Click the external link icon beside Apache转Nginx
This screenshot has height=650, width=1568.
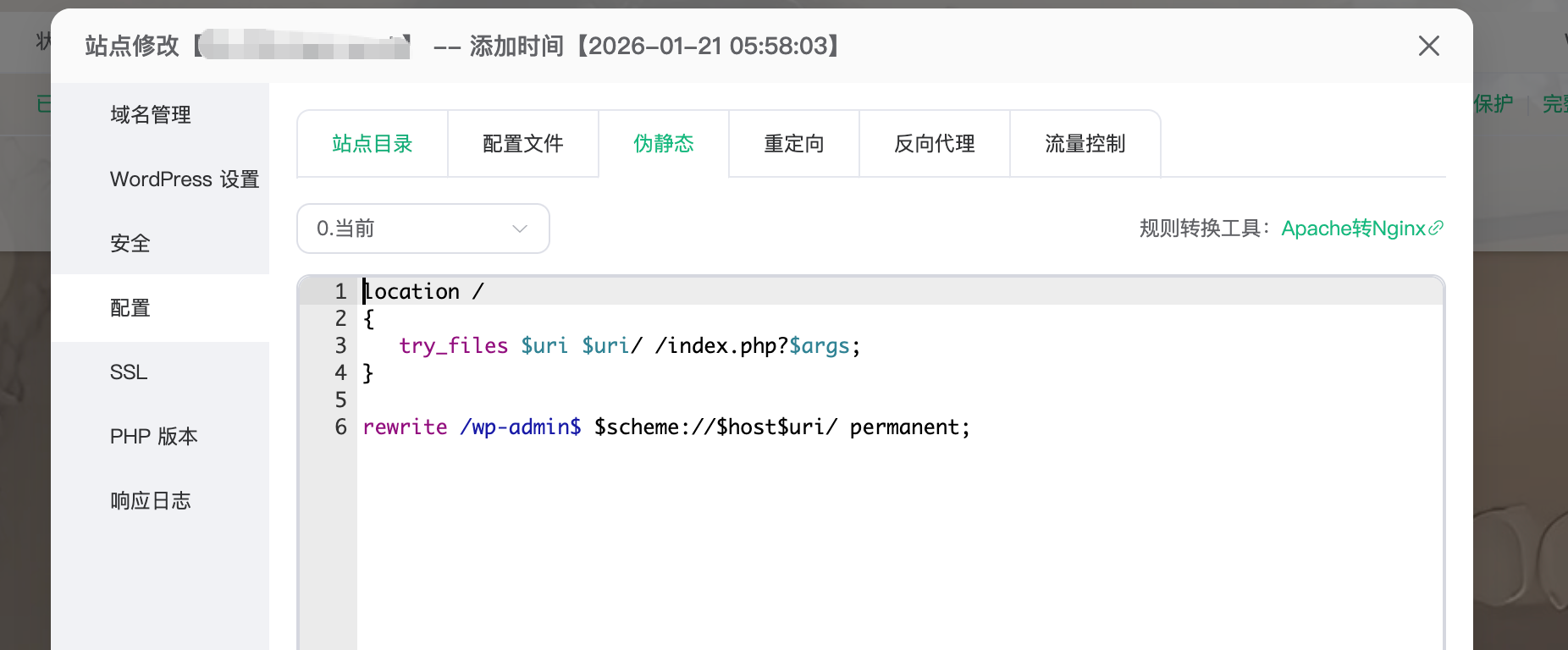point(1436,229)
